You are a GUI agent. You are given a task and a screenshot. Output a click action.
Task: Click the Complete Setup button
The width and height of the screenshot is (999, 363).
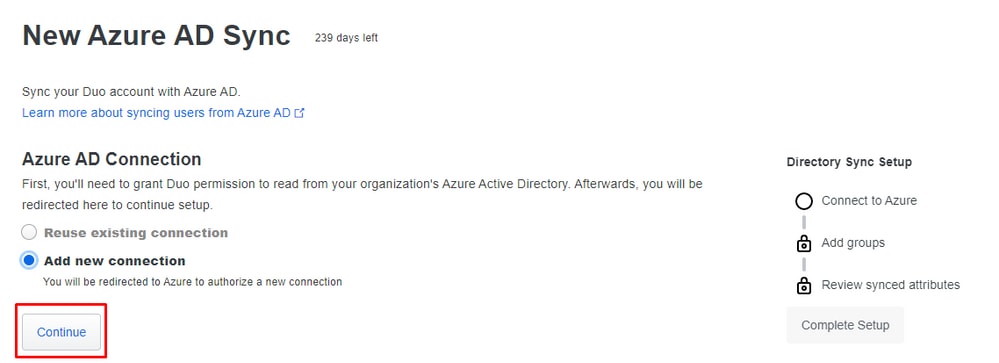(845, 325)
